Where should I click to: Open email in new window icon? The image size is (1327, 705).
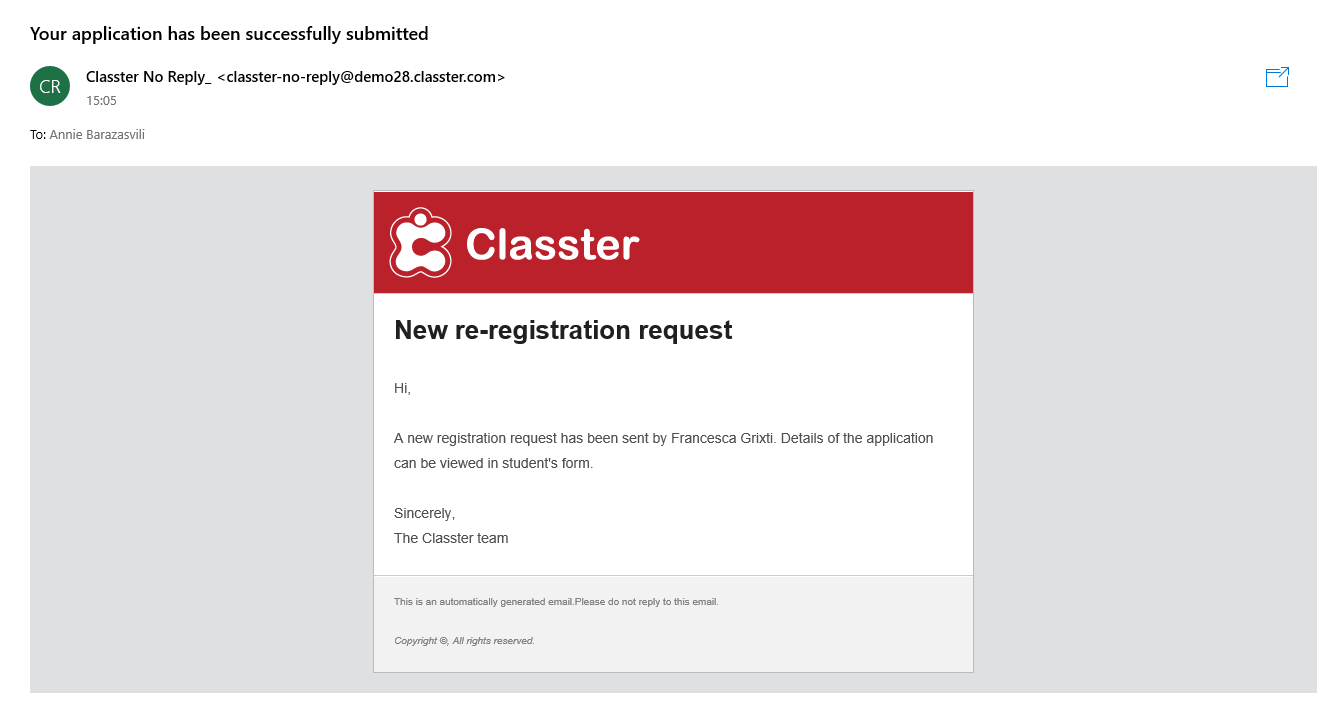(1277, 78)
